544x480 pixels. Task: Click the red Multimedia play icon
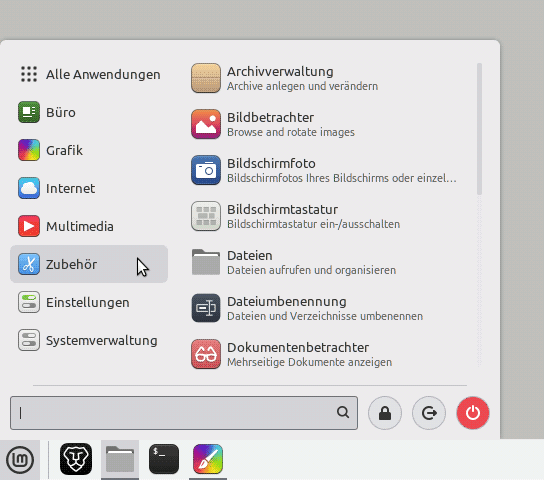tap(29, 226)
